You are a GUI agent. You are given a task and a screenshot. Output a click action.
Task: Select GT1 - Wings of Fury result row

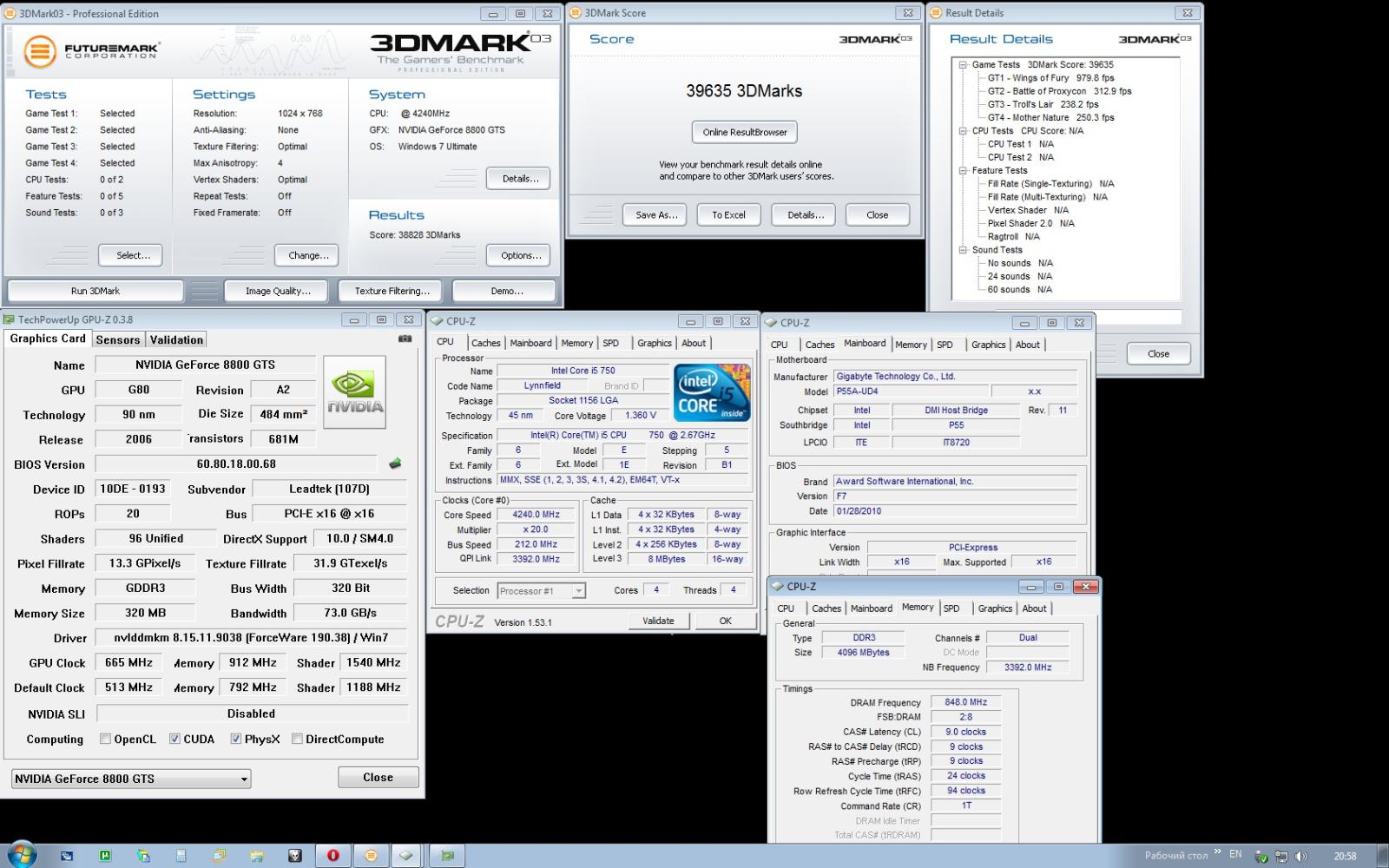pyautogui.click(x=1050, y=77)
